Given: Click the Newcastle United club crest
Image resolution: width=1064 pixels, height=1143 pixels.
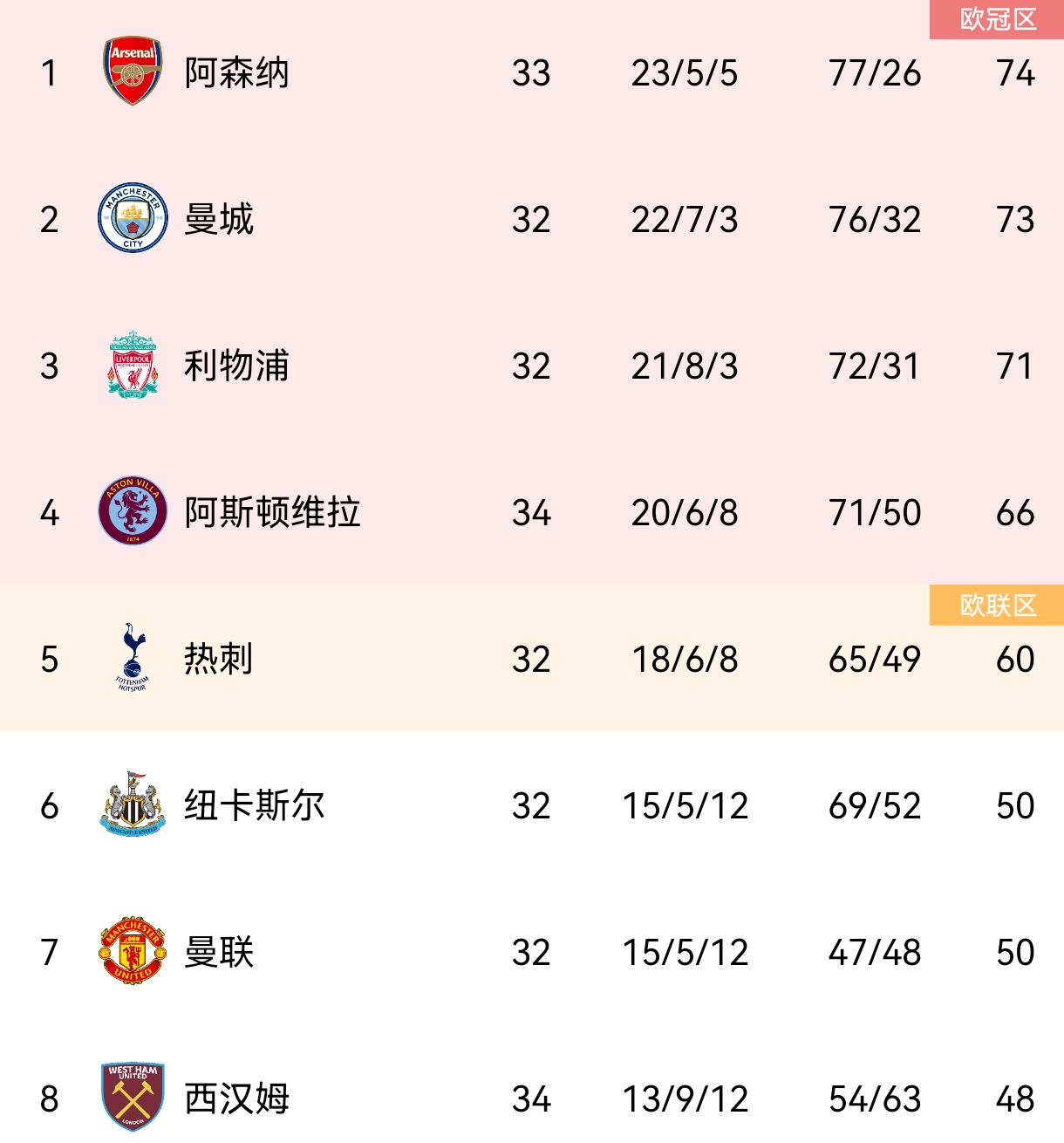Looking at the screenshot, I should (x=133, y=804).
